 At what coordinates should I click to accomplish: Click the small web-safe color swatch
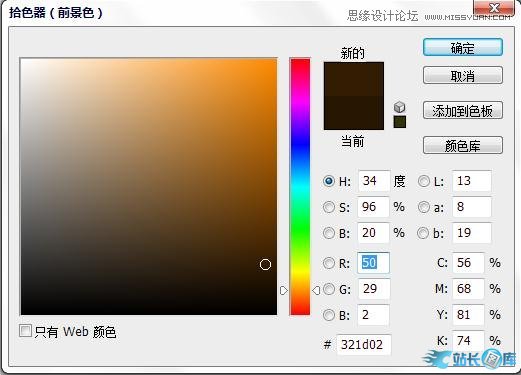click(400, 122)
